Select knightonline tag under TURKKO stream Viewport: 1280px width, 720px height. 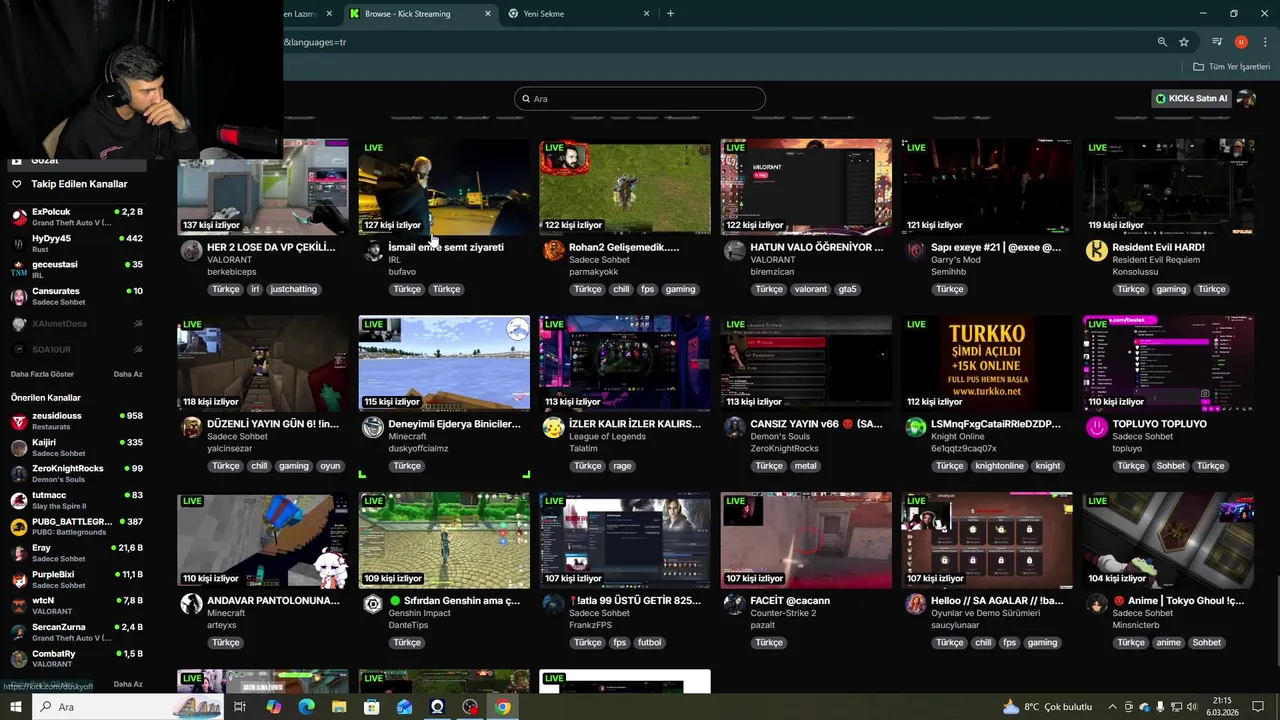[x=999, y=466]
